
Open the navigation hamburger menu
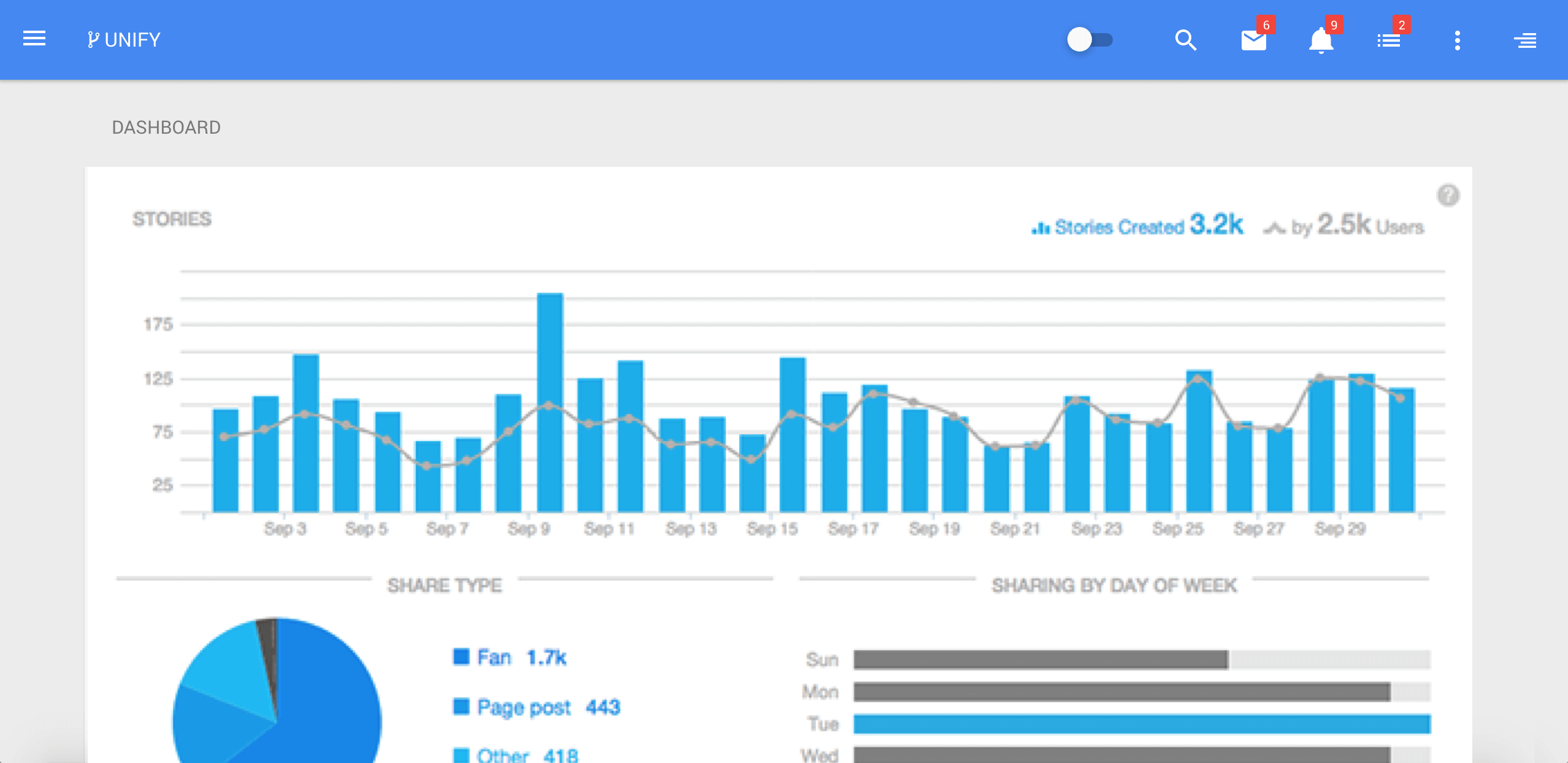[34, 39]
